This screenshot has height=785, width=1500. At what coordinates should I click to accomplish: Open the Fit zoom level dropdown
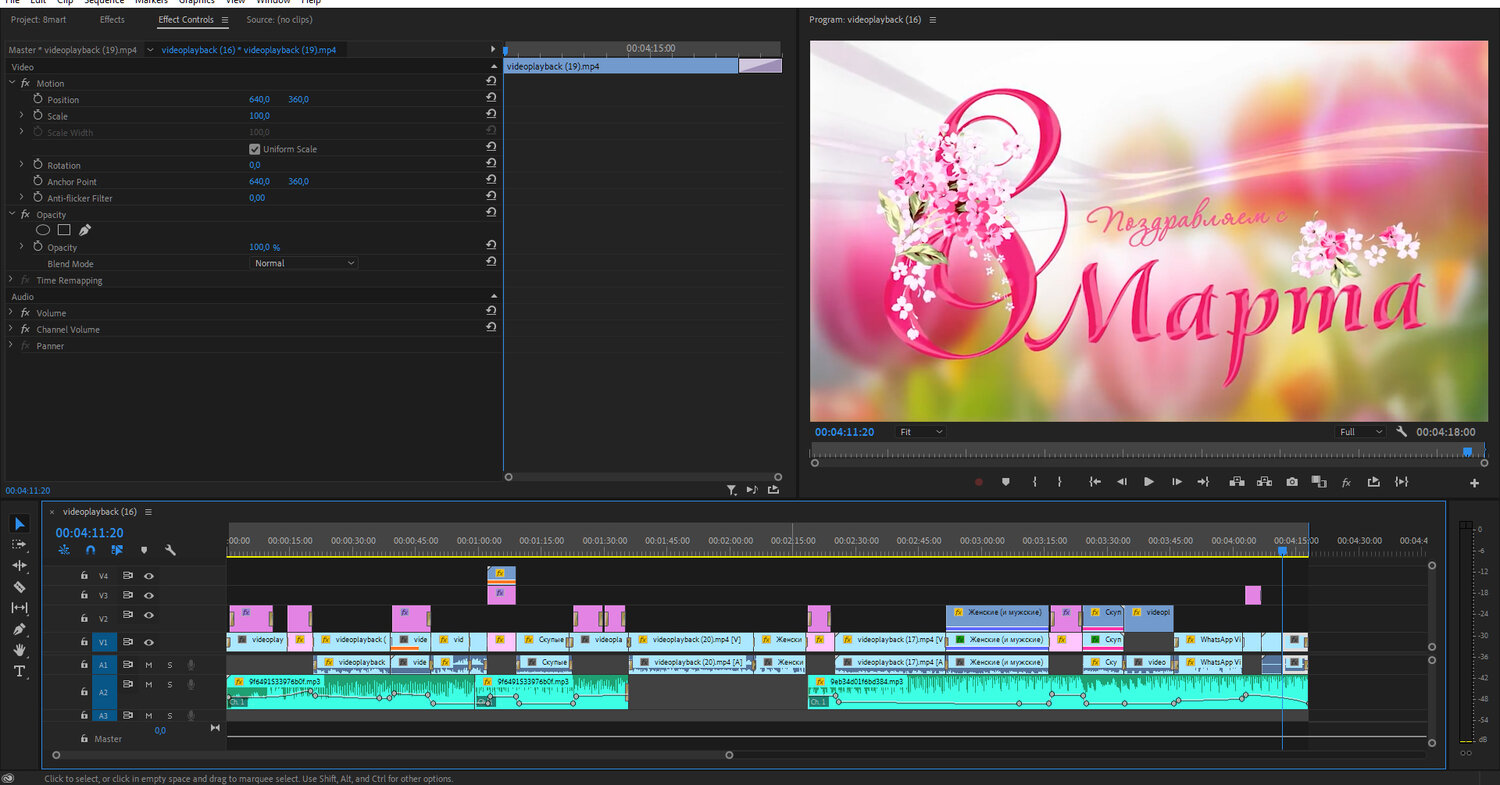920,432
